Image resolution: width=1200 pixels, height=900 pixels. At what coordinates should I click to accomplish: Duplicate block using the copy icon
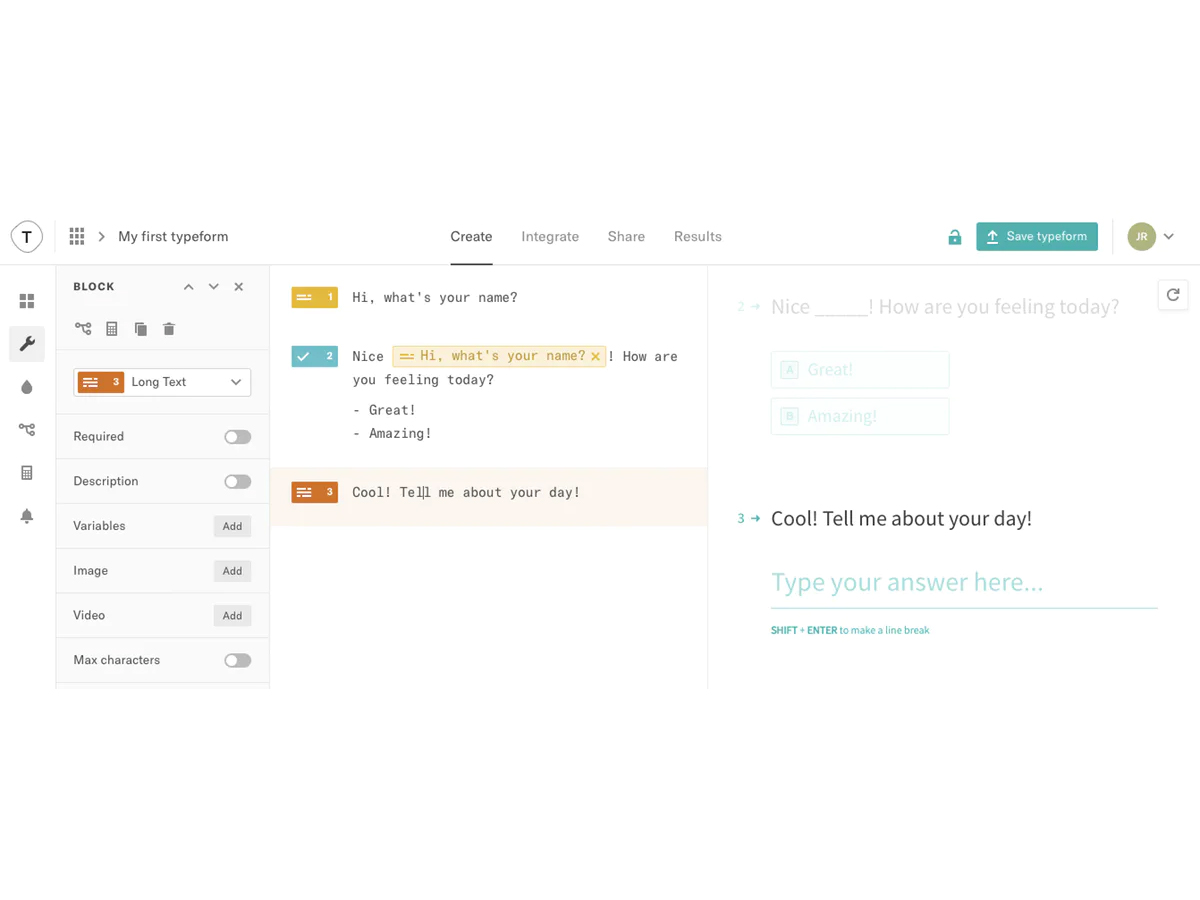pyautogui.click(x=141, y=329)
